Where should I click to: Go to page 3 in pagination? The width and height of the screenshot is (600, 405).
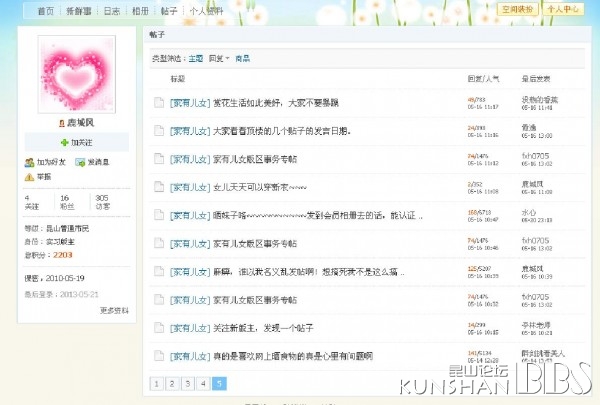(x=188, y=383)
